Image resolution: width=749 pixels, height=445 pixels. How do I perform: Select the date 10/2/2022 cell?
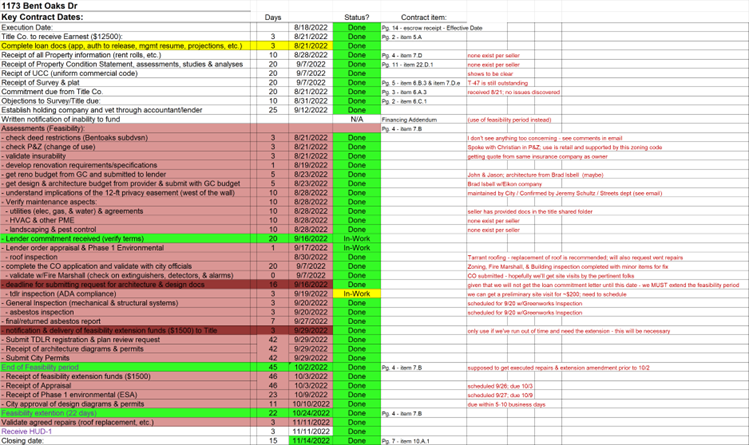310,367
